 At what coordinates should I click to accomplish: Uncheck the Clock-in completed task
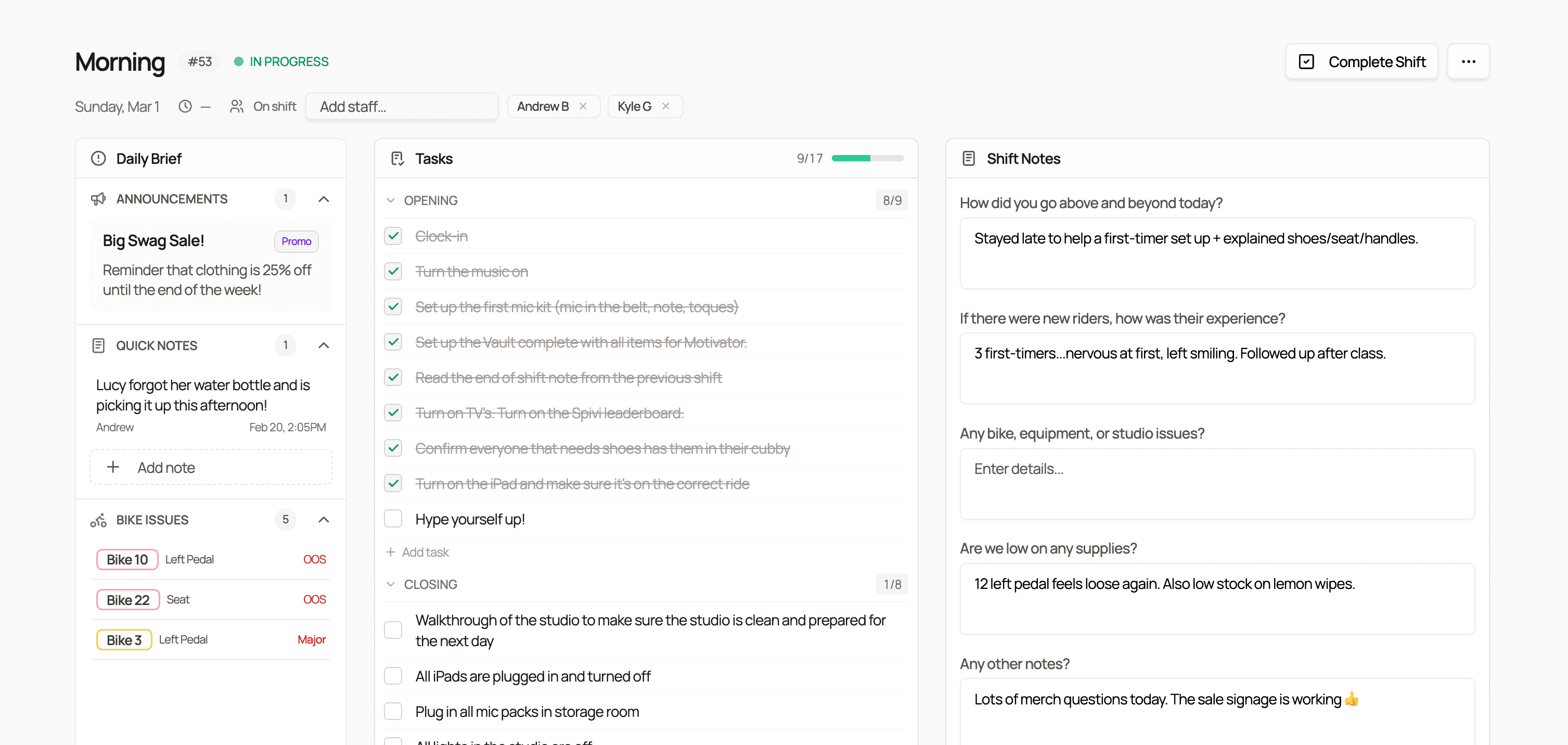[393, 236]
